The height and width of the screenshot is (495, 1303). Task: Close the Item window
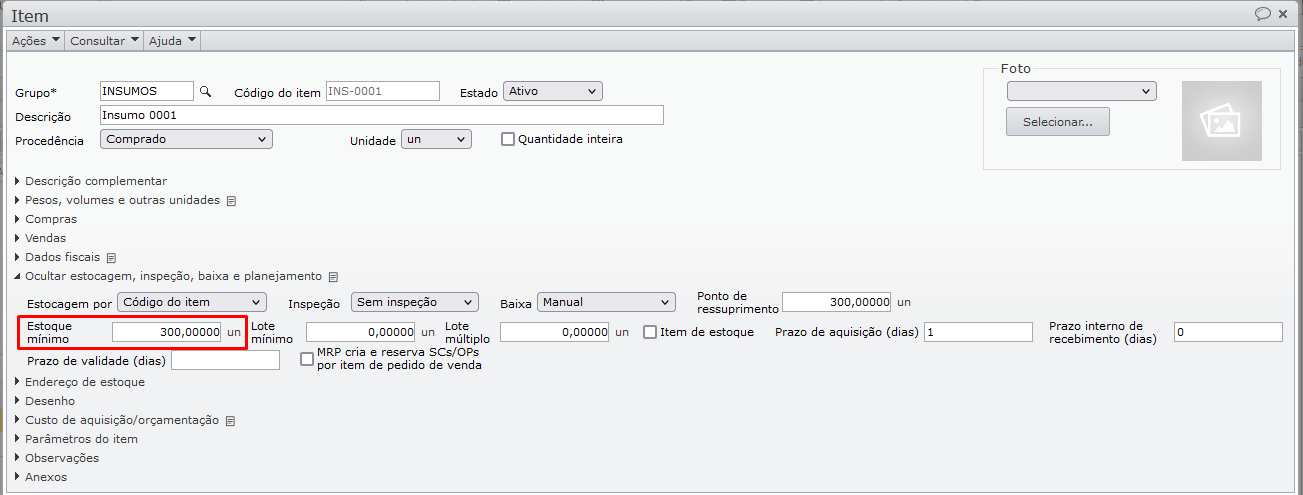tap(1285, 14)
